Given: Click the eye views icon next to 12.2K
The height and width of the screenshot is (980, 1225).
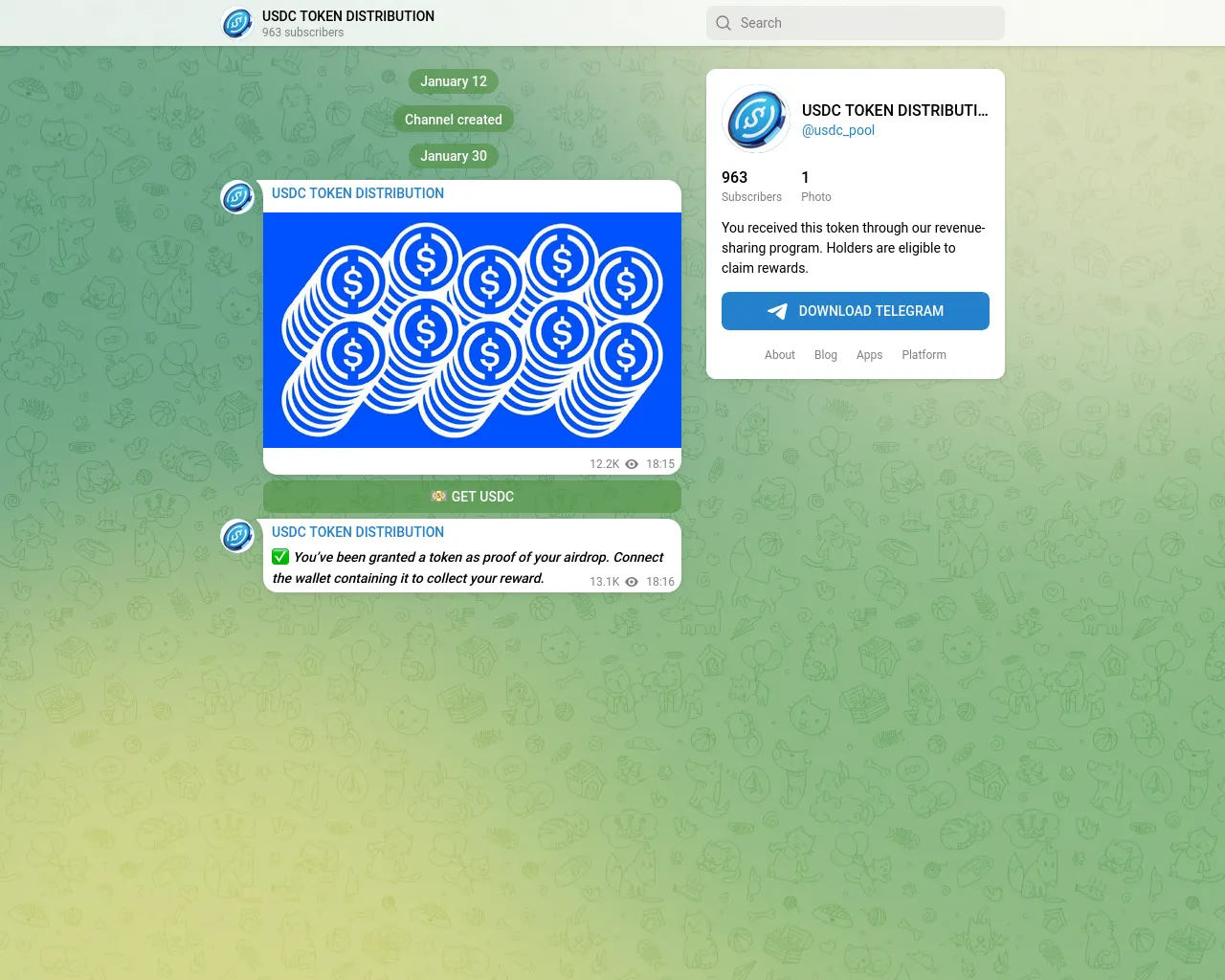Looking at the screenshot, I should coord(632,464).
